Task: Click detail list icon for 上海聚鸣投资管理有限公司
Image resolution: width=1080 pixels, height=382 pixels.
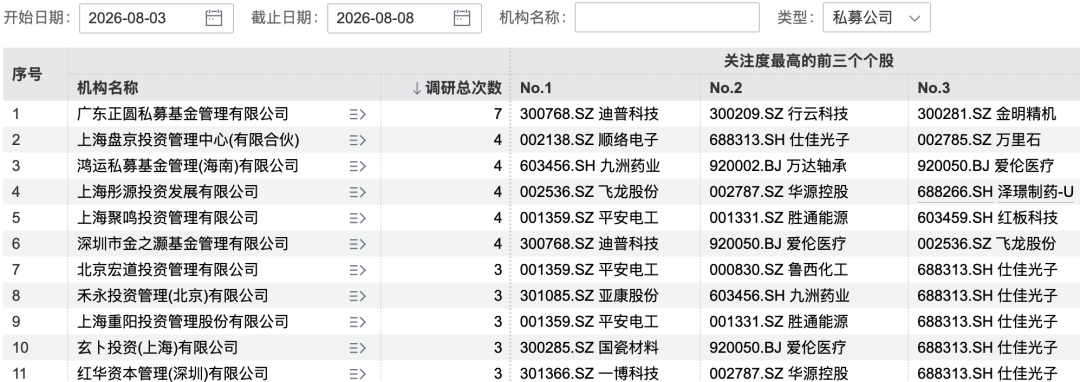Action: pos(357,218)
